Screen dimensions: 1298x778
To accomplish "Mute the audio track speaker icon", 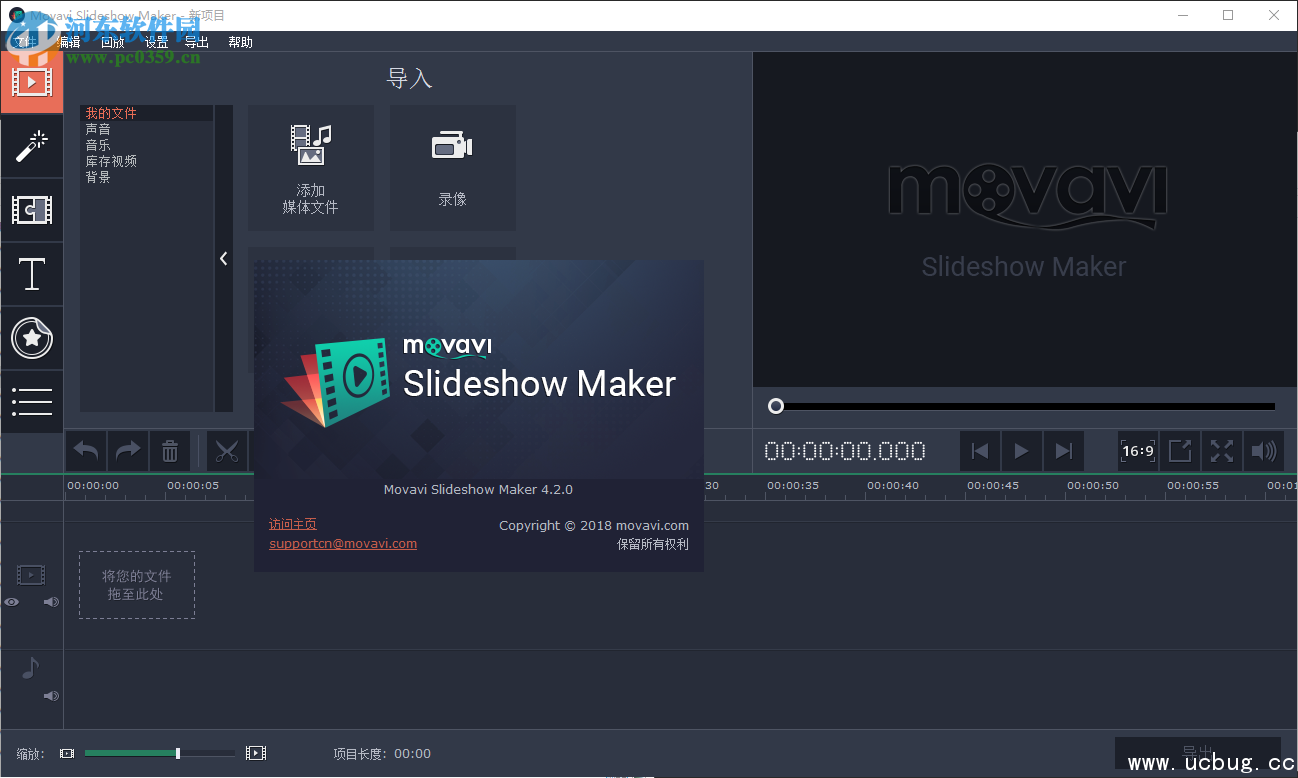I will click(50, 695).
